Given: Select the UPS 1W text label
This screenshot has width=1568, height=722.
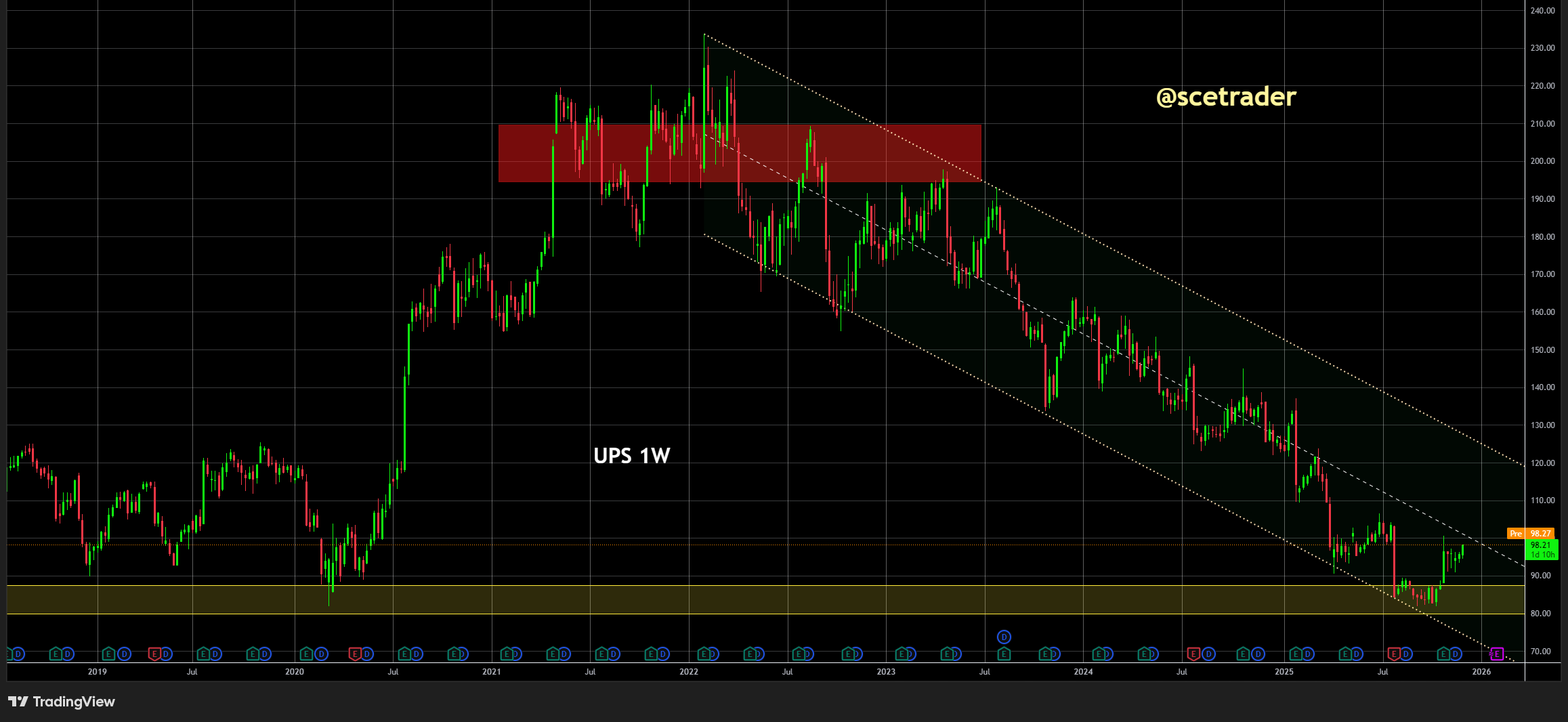Looking at the screenshot, I should [x=631, y=456].
